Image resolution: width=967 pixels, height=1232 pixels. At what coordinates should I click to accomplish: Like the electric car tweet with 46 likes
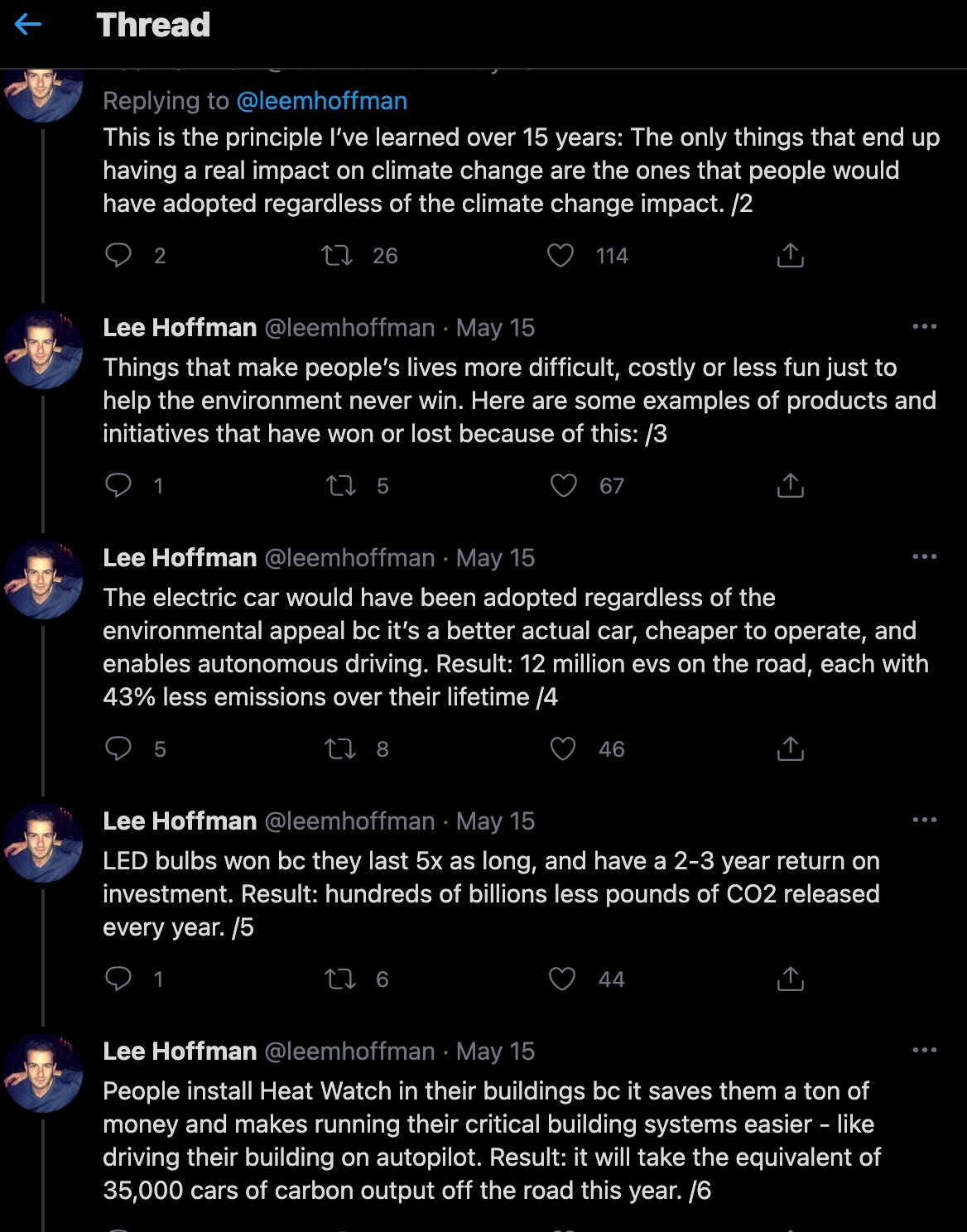click(x=563, y=748)
